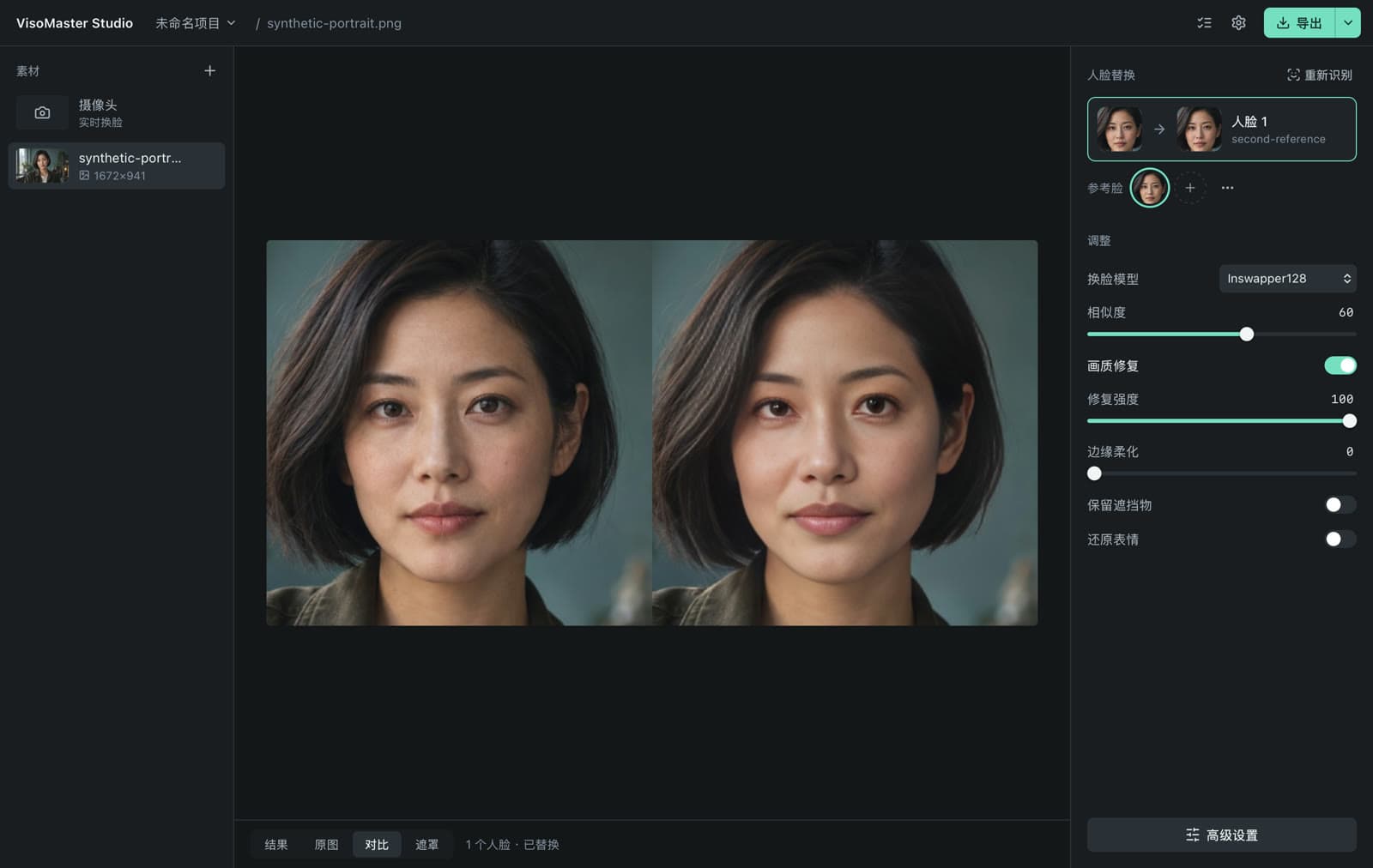The width and height of the screenshot is (1373, 868).
Task: Click the 1672×941 dimension text
Action: click(119, 176)
